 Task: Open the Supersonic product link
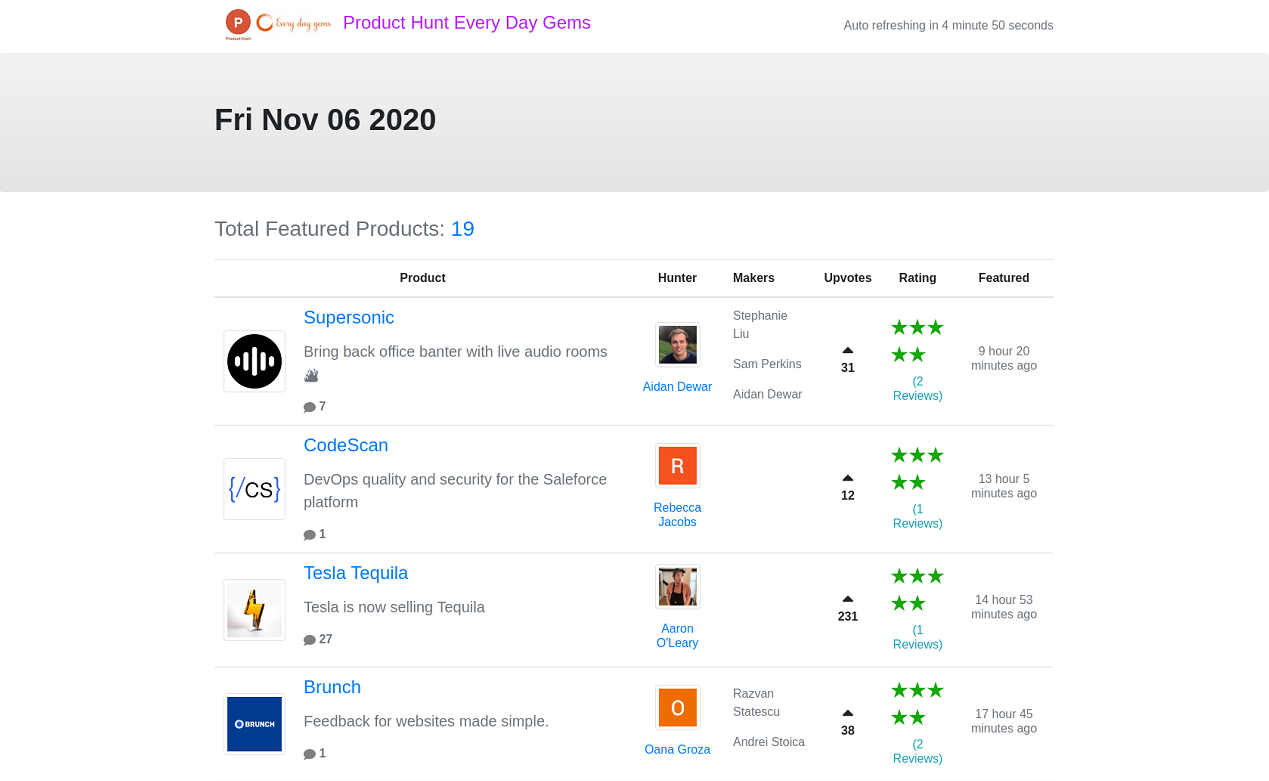pyautogui.click(x=348, y=317)
